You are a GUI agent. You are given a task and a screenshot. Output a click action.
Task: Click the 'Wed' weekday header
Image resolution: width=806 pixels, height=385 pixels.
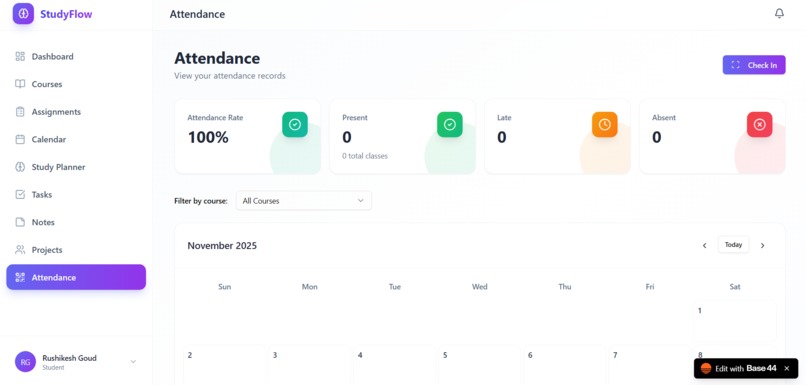480,287
